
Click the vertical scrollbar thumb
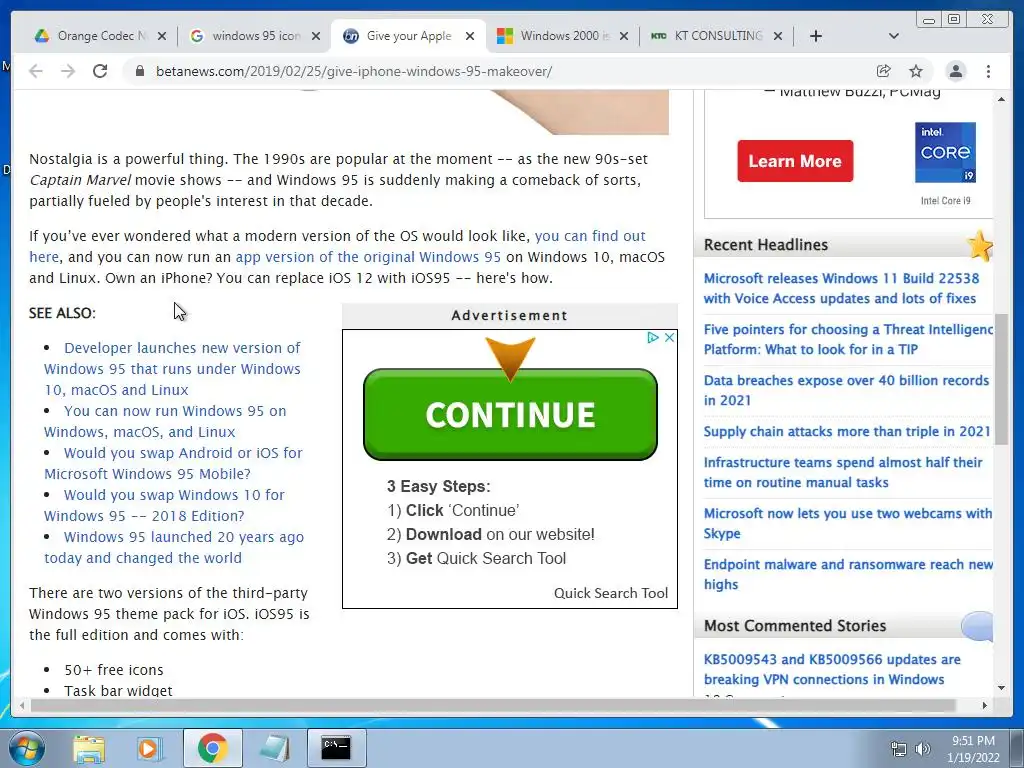click(1001, 379)
